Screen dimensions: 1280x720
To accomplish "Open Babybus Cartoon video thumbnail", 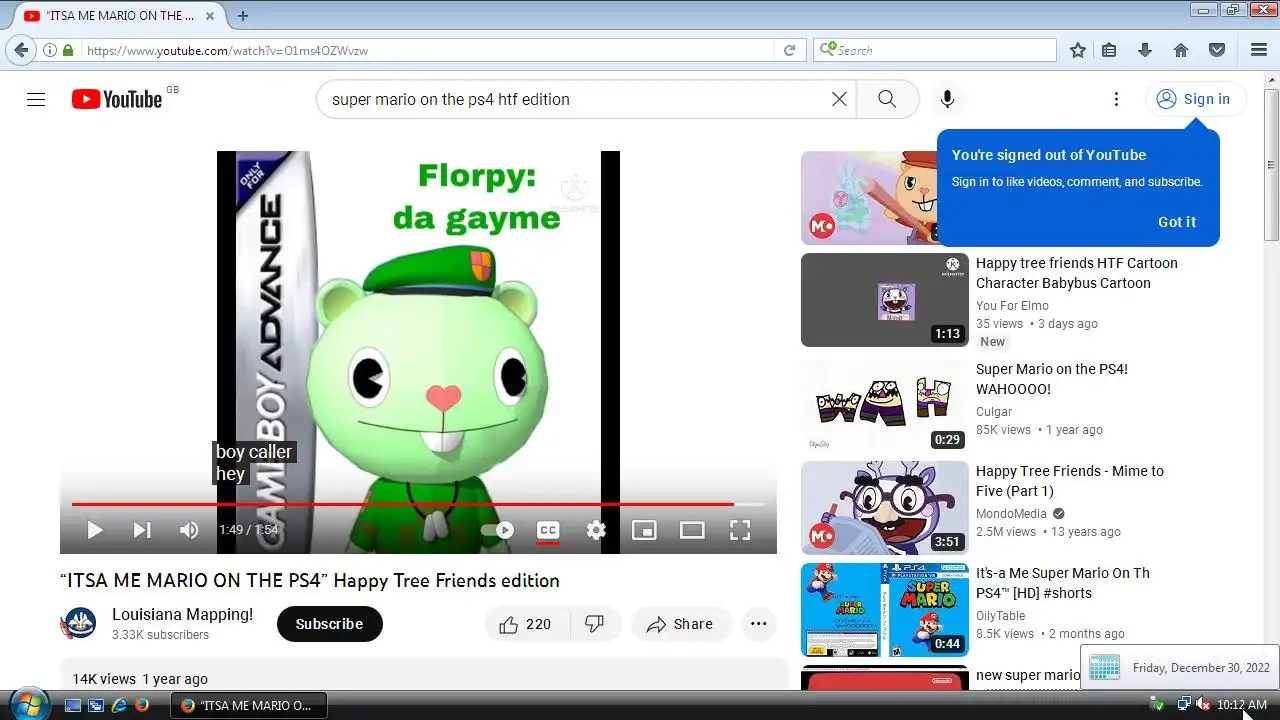I will [x=884, y=300].
